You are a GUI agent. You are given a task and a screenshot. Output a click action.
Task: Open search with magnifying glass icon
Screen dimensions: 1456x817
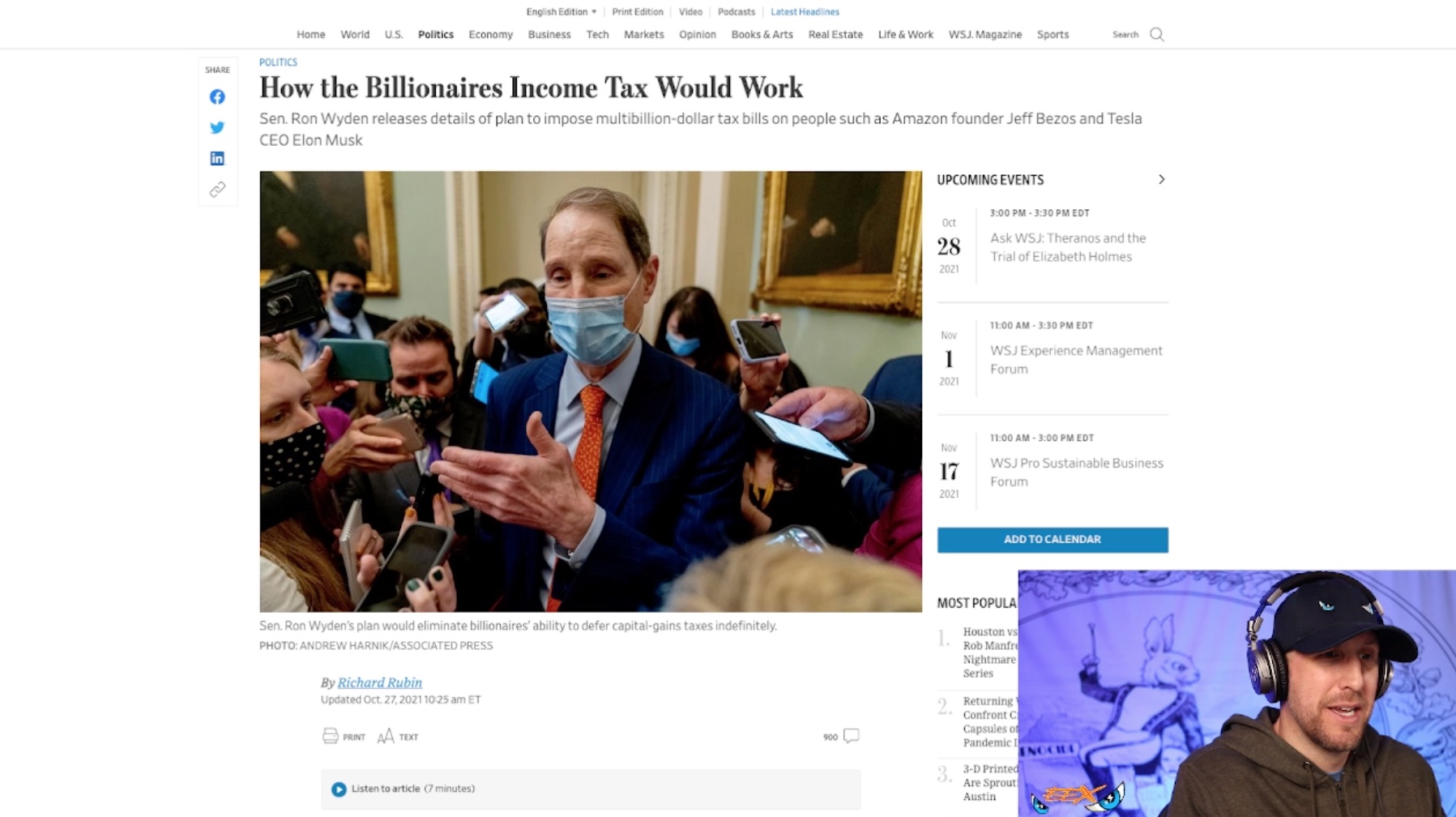(x=1157, y=34)
